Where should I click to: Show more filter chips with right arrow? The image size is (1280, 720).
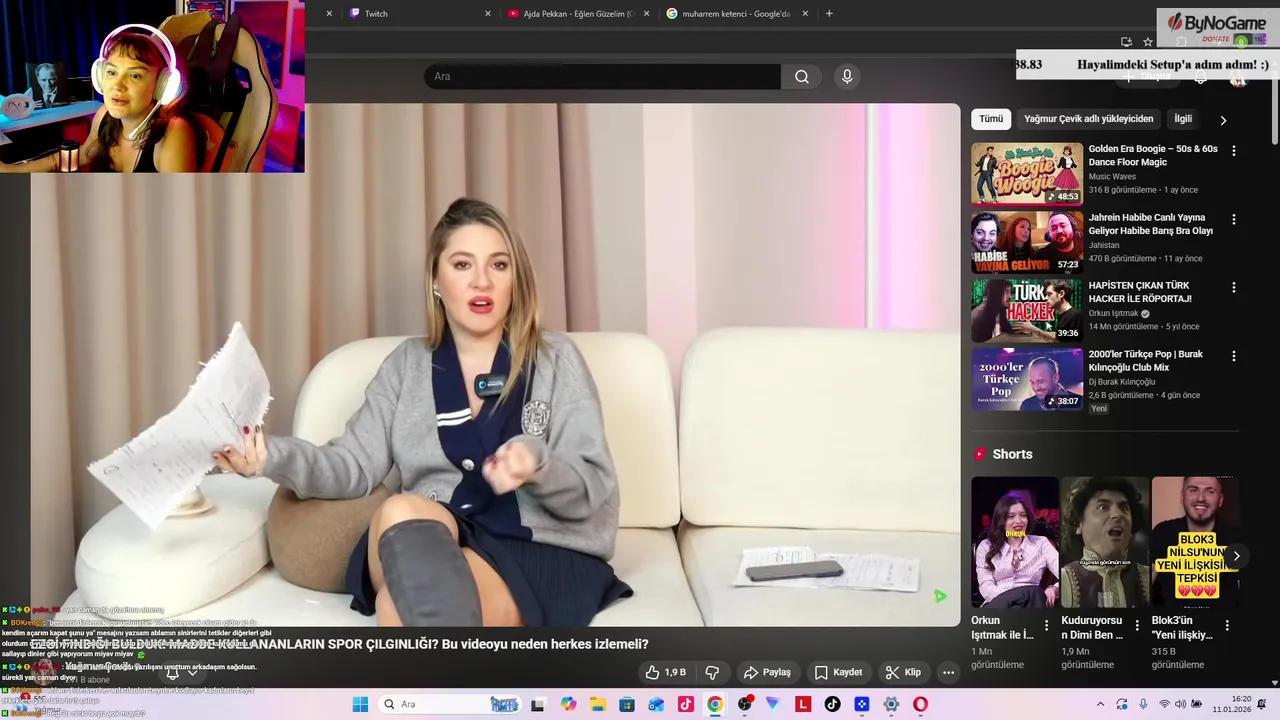(x=1223, y=120)
